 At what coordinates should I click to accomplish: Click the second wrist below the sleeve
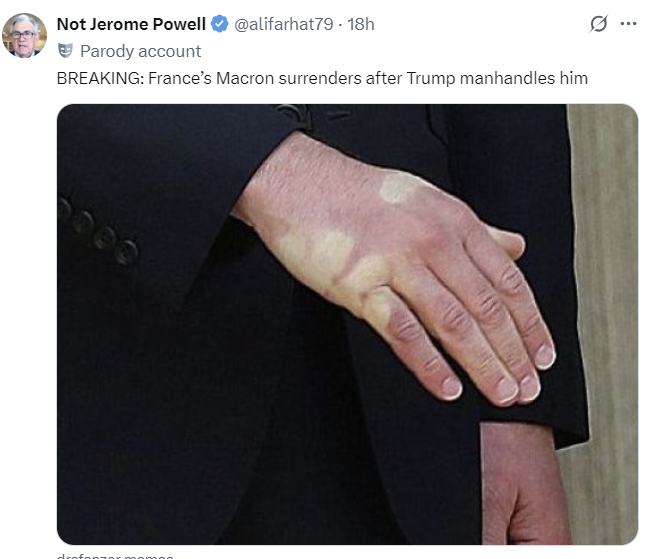click(x=526, y=484)
